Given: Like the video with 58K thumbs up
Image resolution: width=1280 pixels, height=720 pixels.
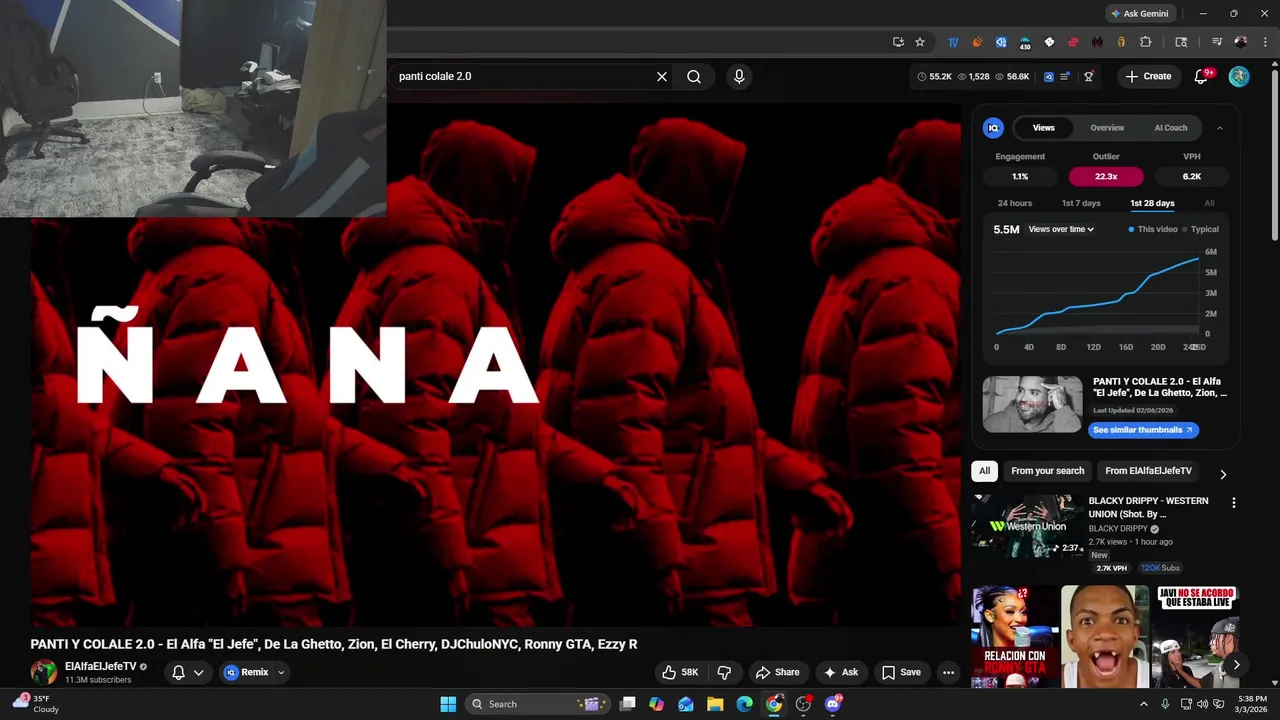Looking at the screenshot, I should 680,672.
